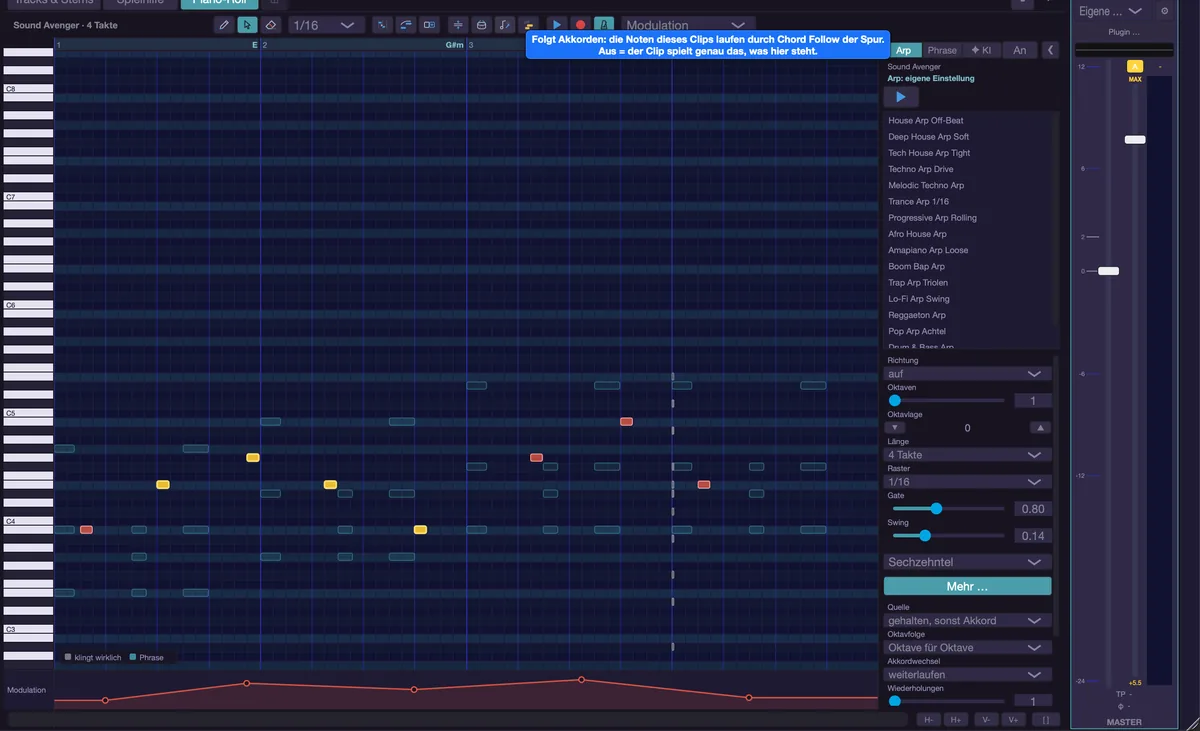Start playback with the toolbar play button
Image resolution: width=1200 pixels, height=731 pixels.
pos(557,25)
